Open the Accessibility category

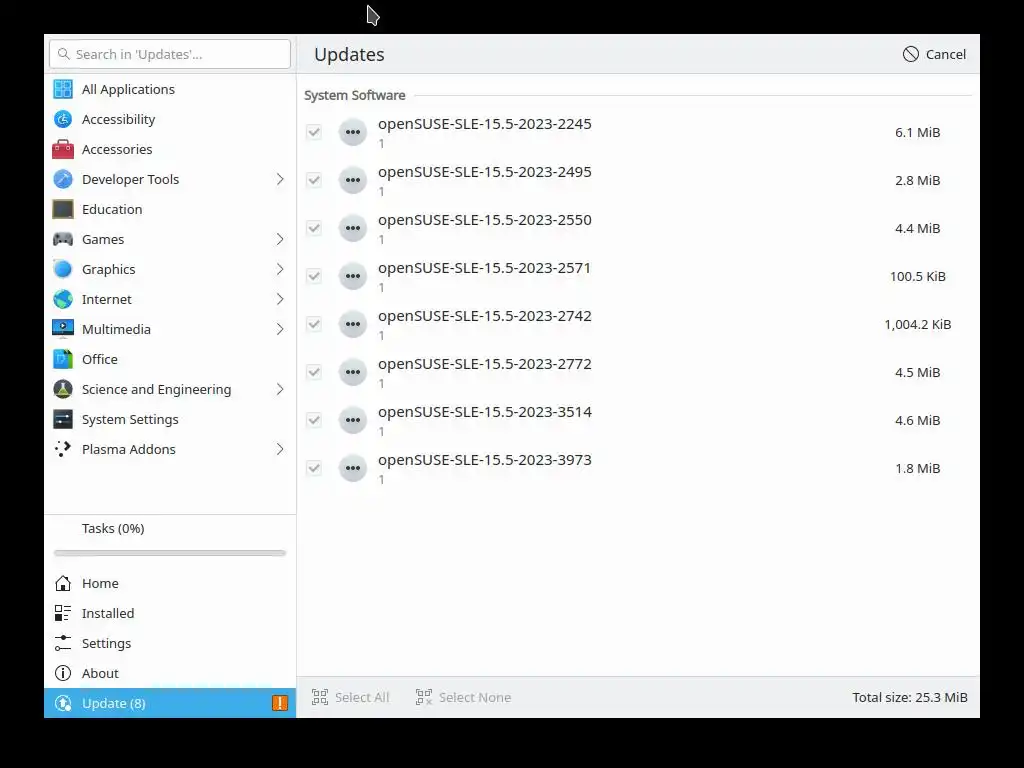point(170,120)
